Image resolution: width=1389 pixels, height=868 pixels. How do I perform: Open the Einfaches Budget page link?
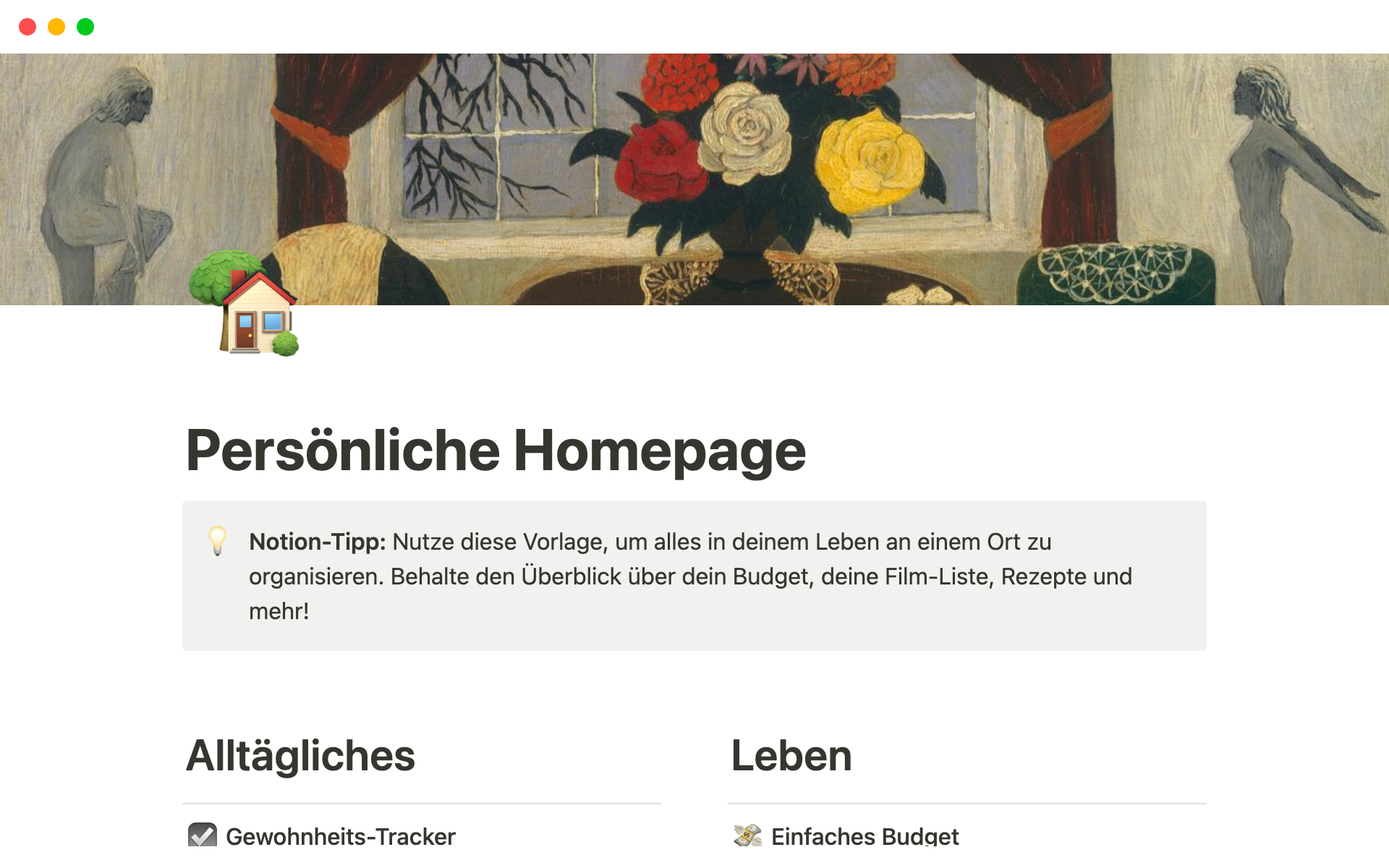(865, 836)
